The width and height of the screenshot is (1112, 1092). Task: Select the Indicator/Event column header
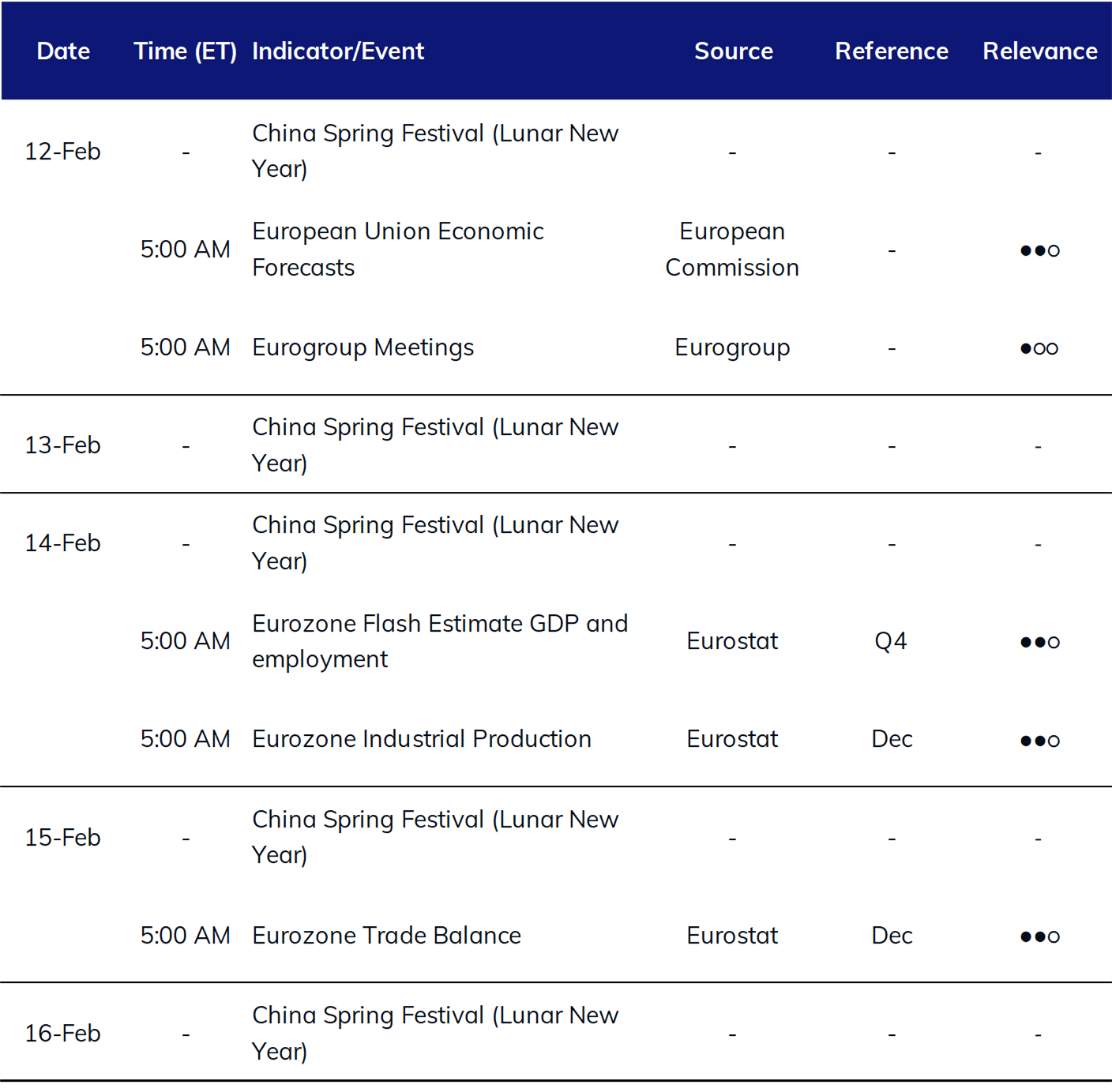[338, 51]
